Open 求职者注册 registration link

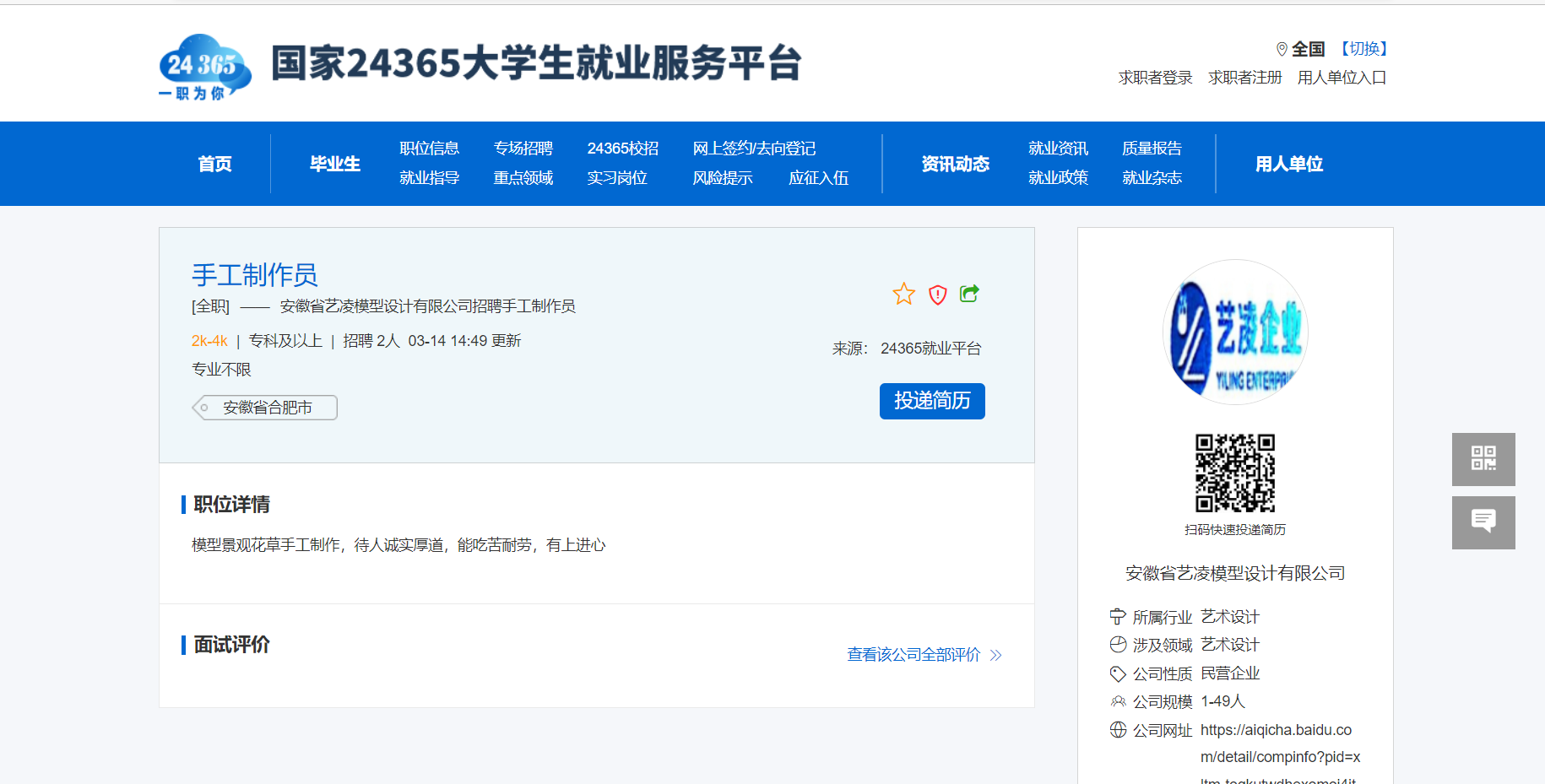pos(1244,78)
